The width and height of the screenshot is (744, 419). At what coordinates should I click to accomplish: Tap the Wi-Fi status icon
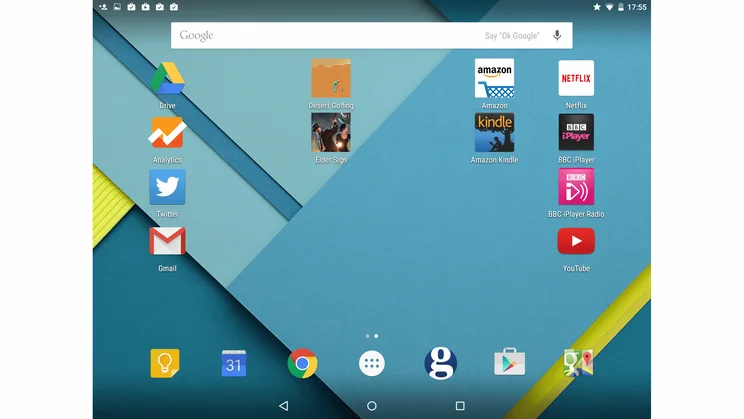click(609, 7)
